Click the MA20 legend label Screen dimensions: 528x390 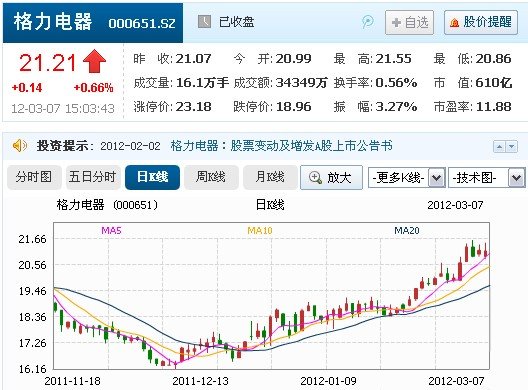407,230
